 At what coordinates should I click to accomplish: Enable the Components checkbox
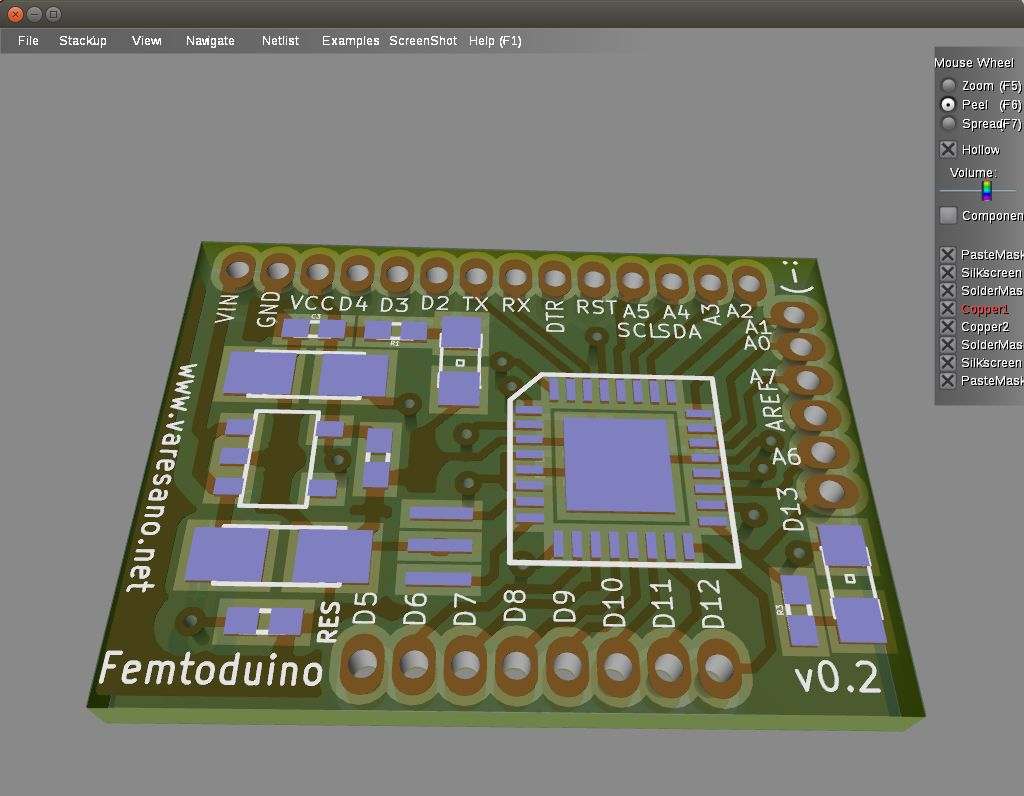tap(948, 215)
